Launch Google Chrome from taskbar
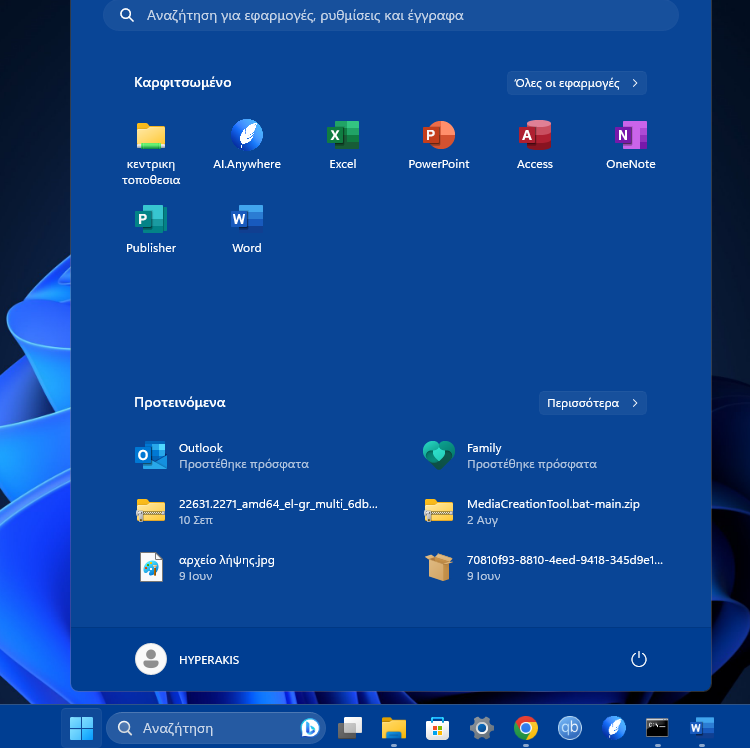 [526, 728]
